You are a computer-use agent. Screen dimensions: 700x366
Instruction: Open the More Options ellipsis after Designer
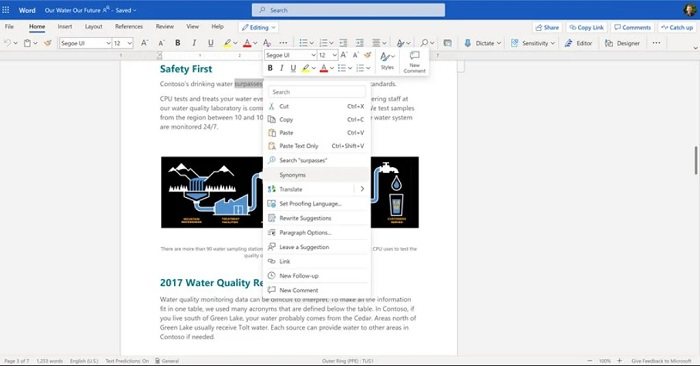coord(656,43)
